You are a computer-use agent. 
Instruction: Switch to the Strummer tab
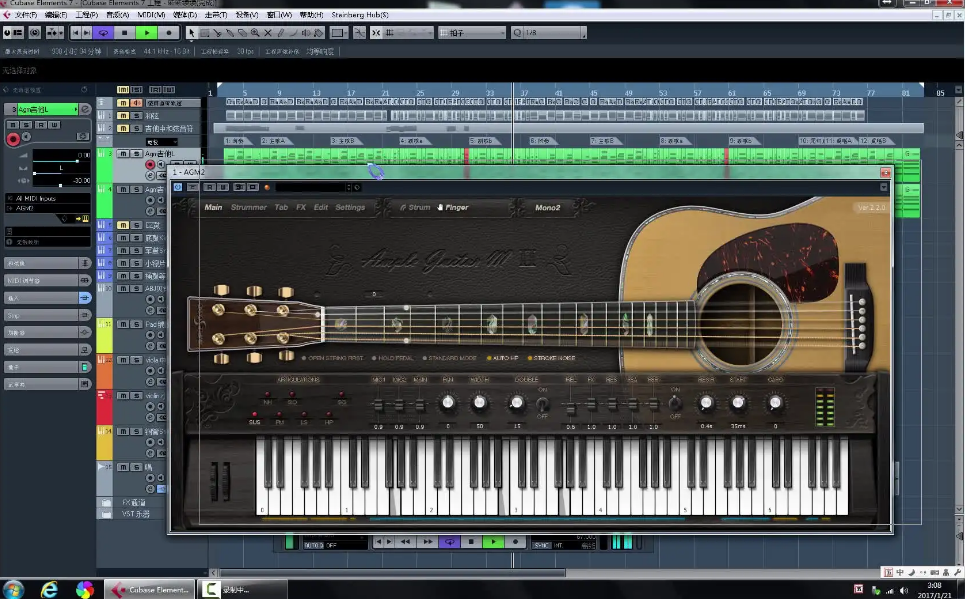(249, 208)
